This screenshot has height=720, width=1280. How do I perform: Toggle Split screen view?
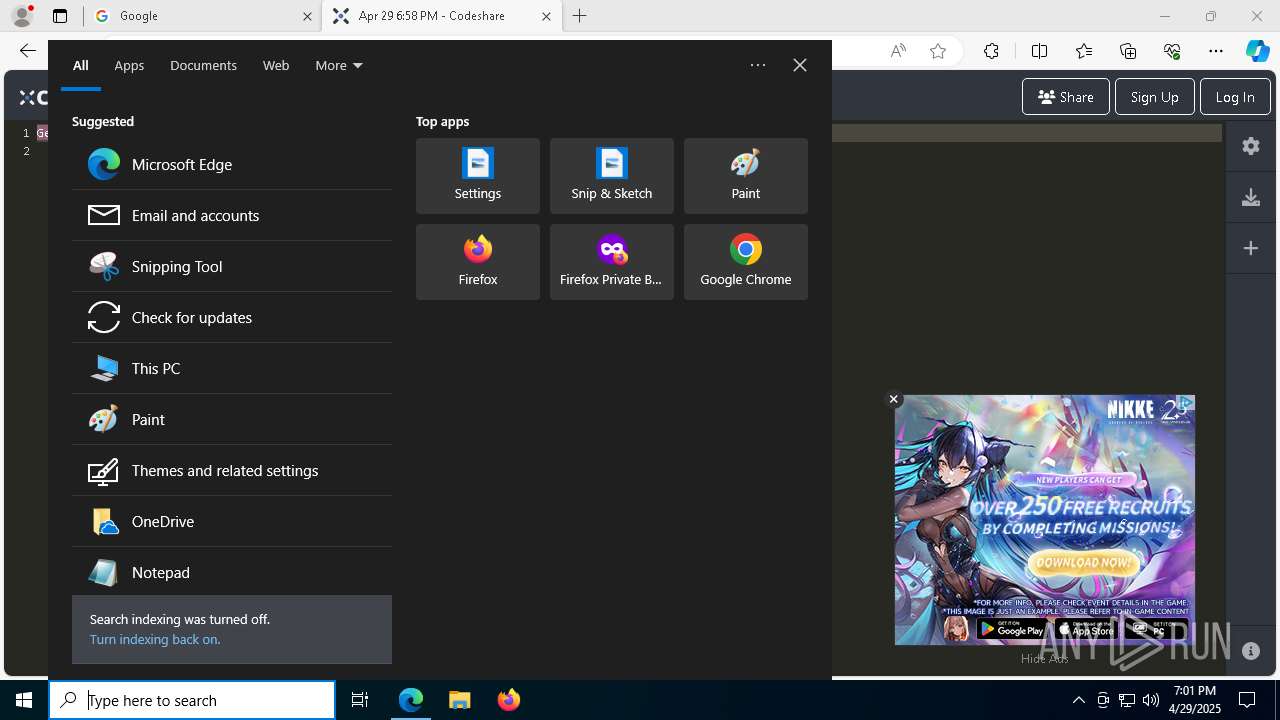(1039, 51)
